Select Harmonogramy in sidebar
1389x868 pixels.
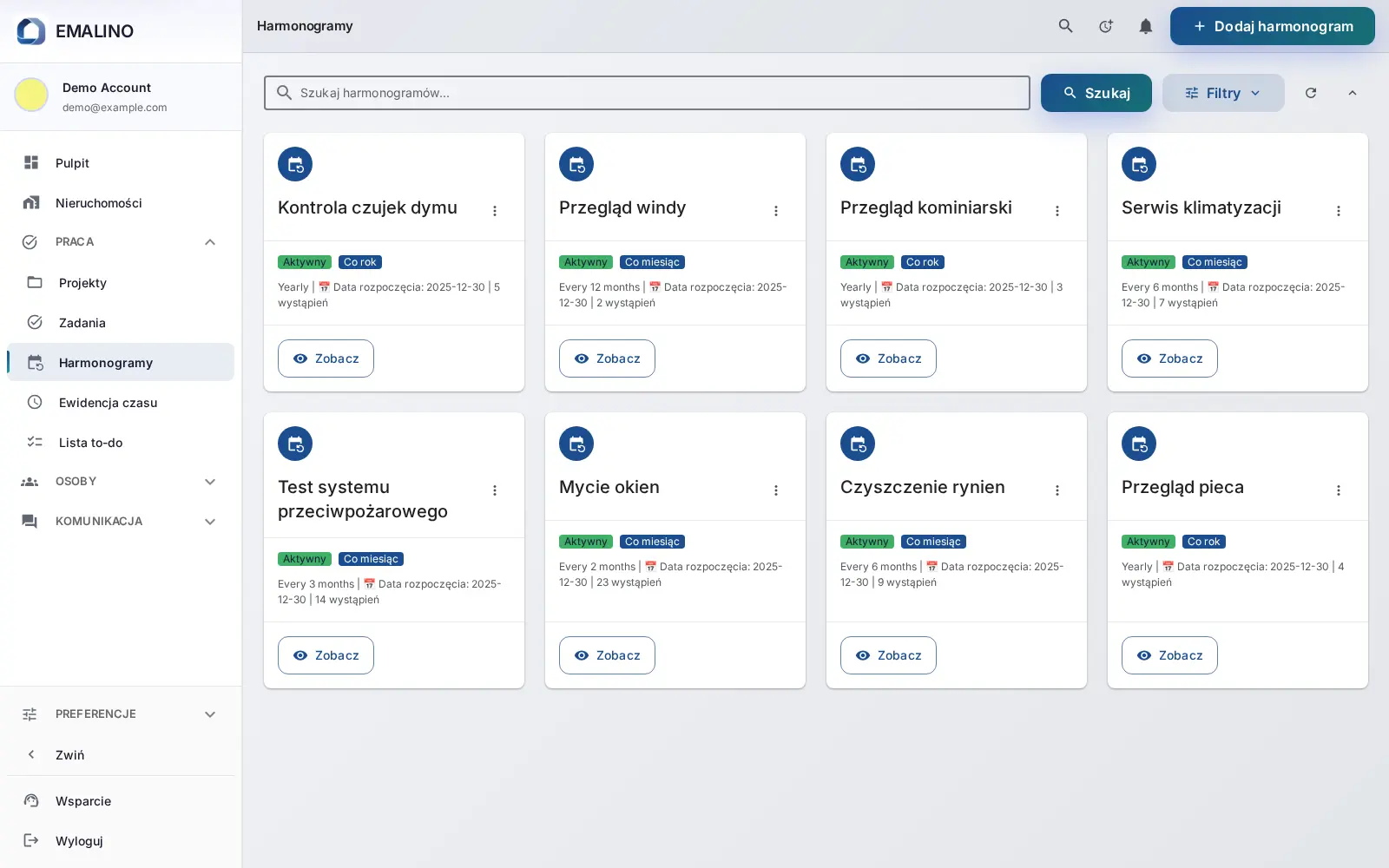click(120, 363)
